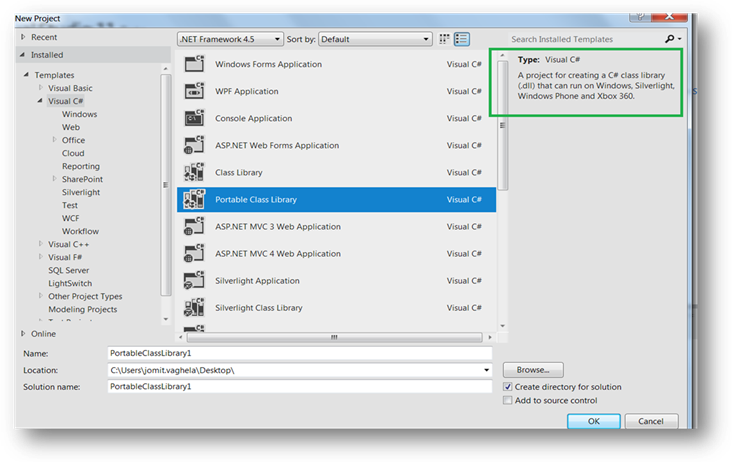
Task: Click the Console Application template icon
Action: [x=194, y=118]
